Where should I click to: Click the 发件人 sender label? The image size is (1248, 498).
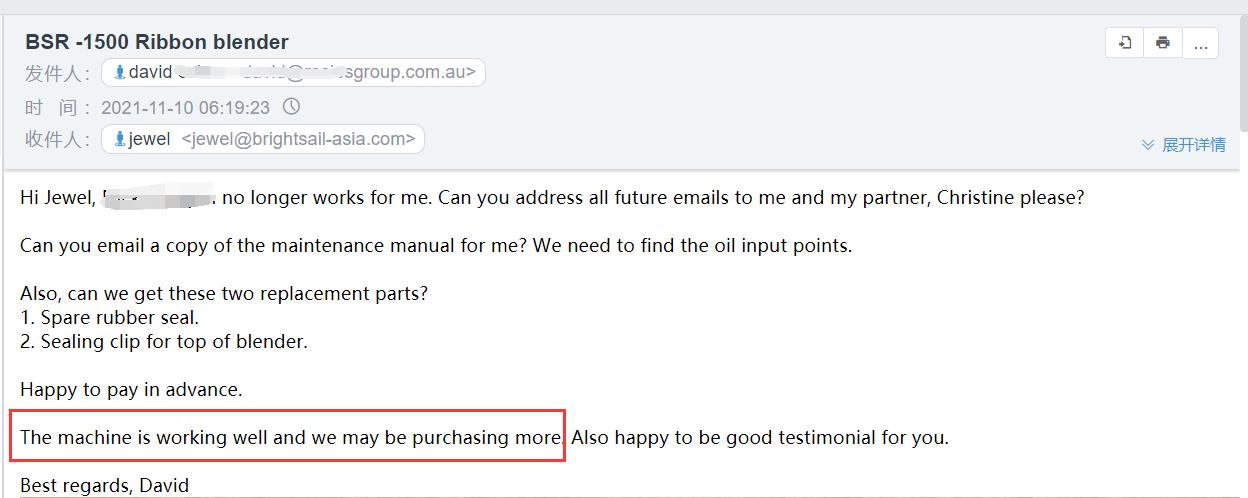(59, 73)
